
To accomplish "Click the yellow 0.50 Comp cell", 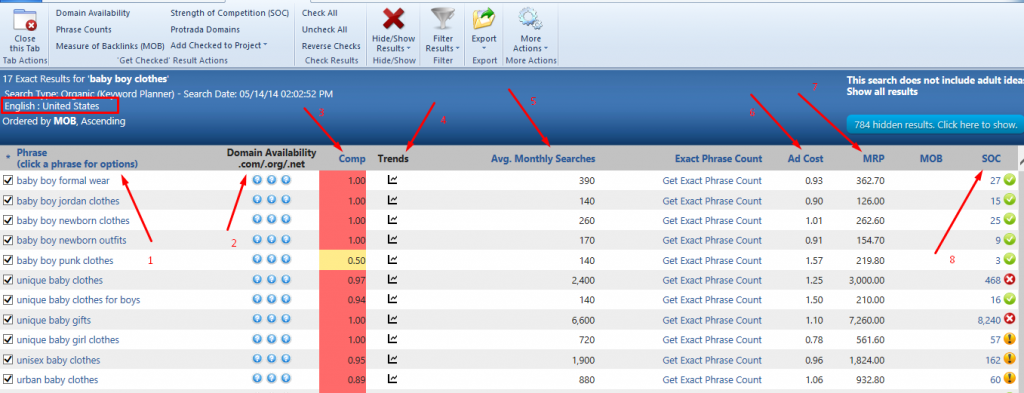I will pyautogui.click(x=344, y=260).
